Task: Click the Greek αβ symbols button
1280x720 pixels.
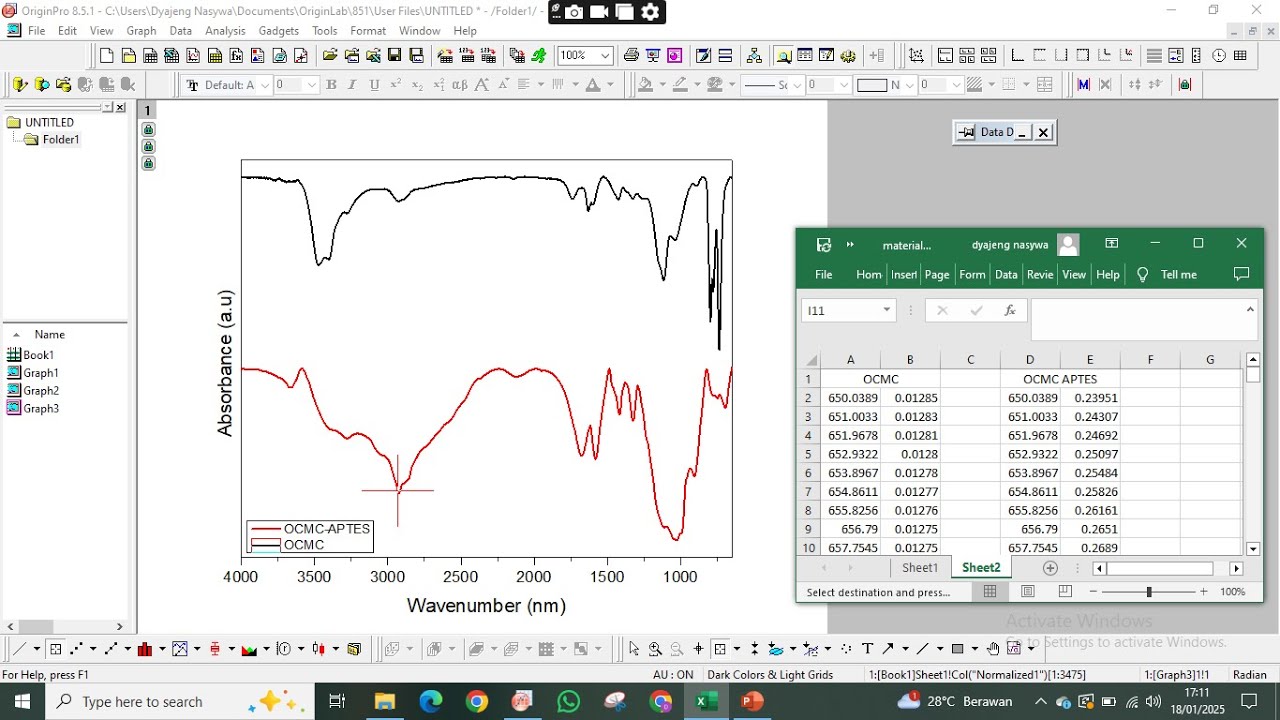Action: [x=459, y=85]
